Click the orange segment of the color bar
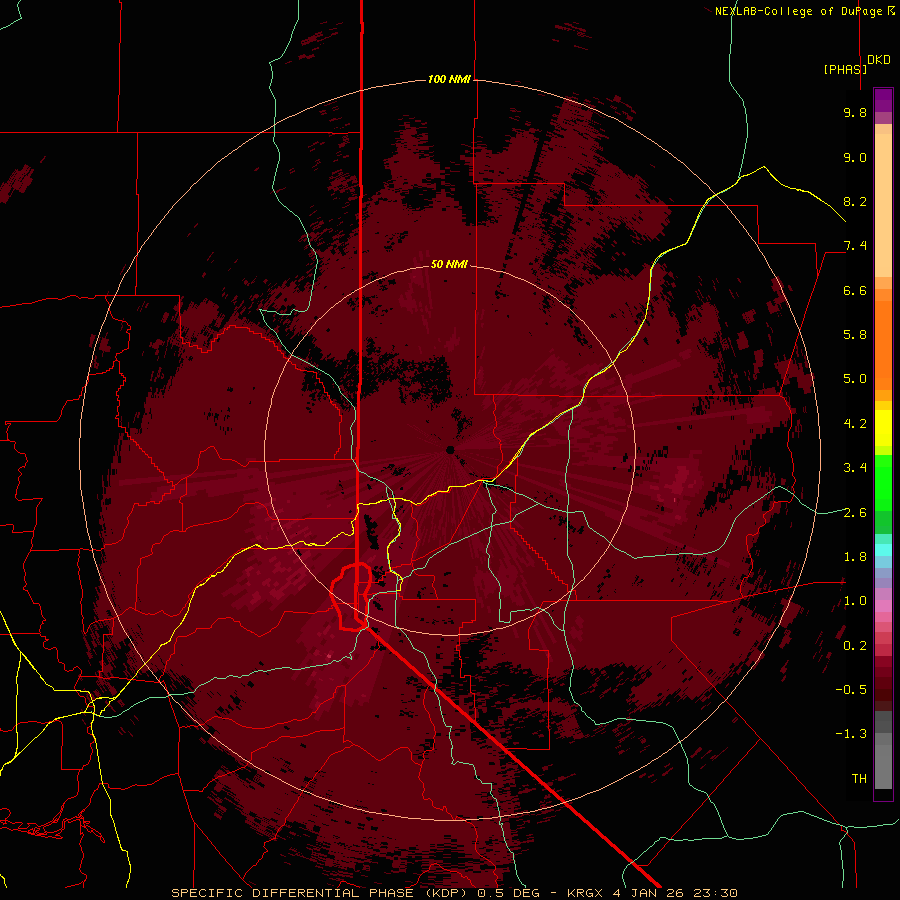Image resolution: width=900 pixels, height=900 pixels. coord(883,344)
